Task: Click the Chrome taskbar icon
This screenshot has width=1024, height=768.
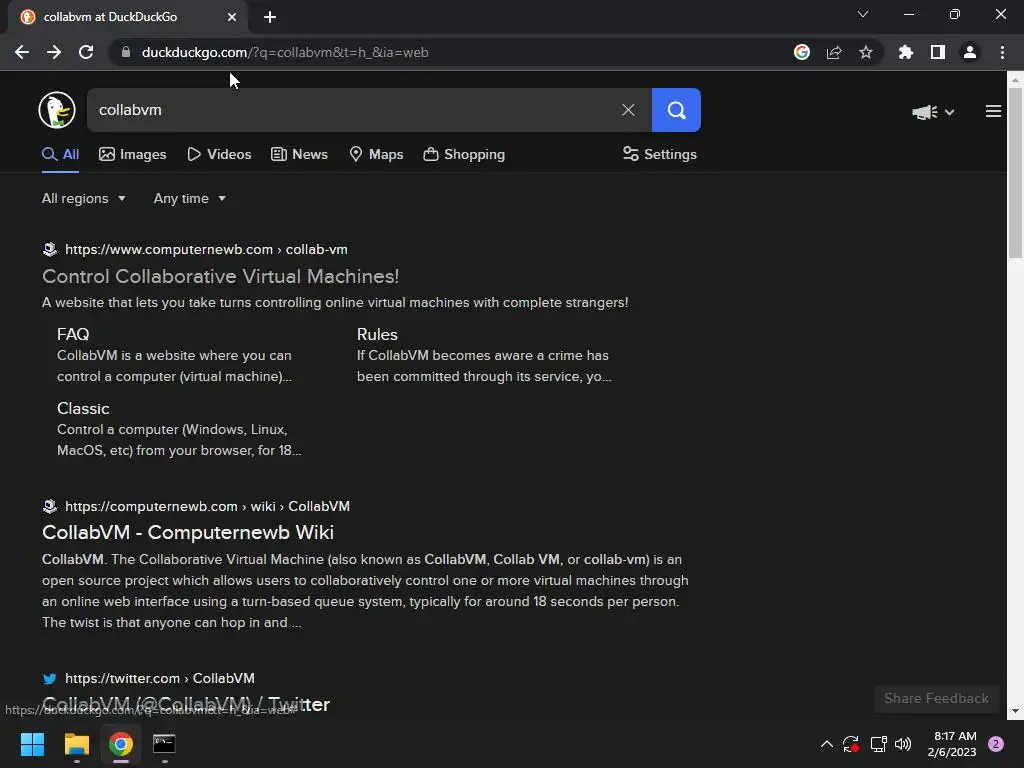Action: (x=121, y=744)
